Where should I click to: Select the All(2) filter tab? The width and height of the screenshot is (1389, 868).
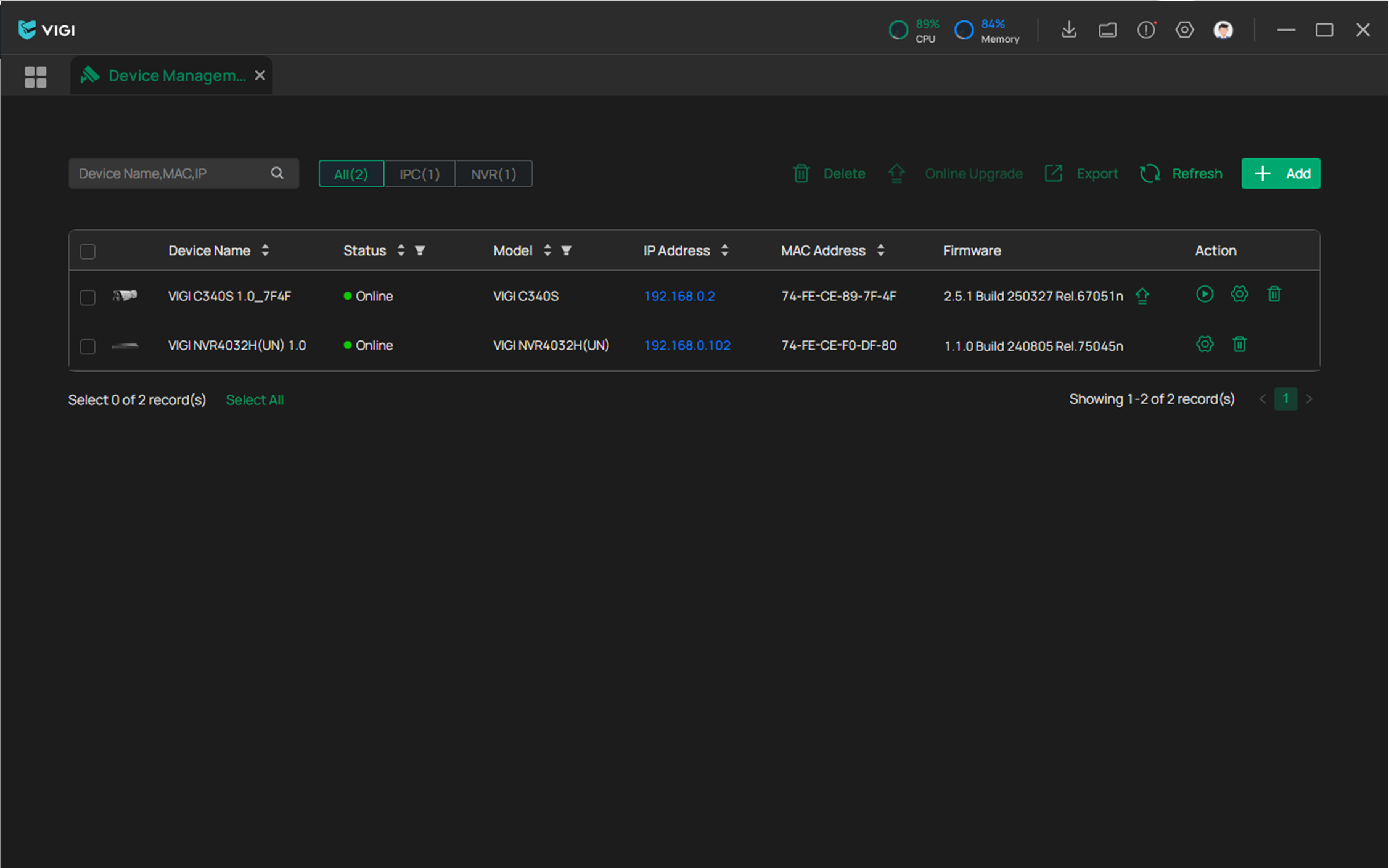(x=351, y=174)
